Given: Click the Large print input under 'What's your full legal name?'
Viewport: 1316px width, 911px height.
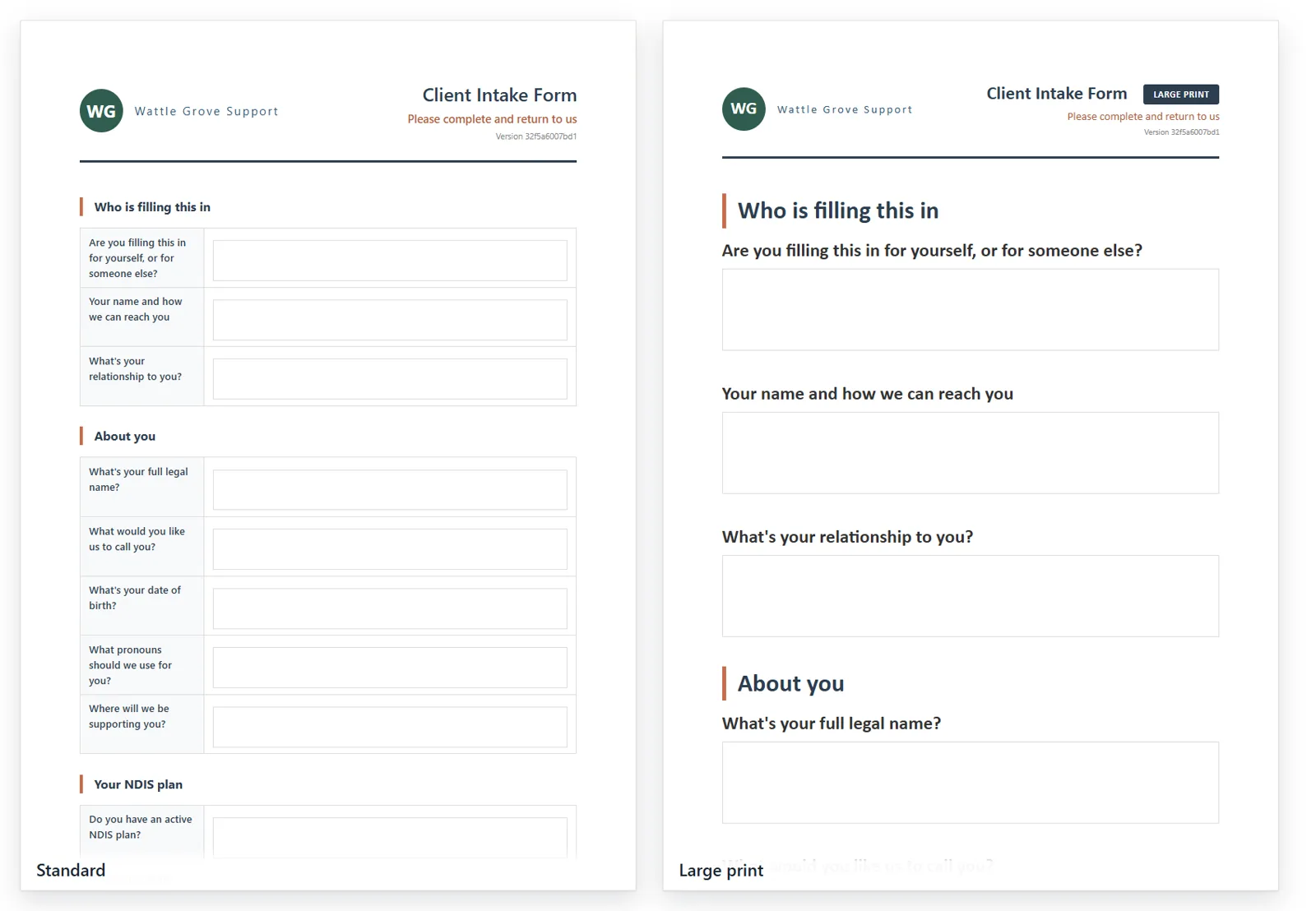Looking at the screenshot, I should (x=971, y=783).
